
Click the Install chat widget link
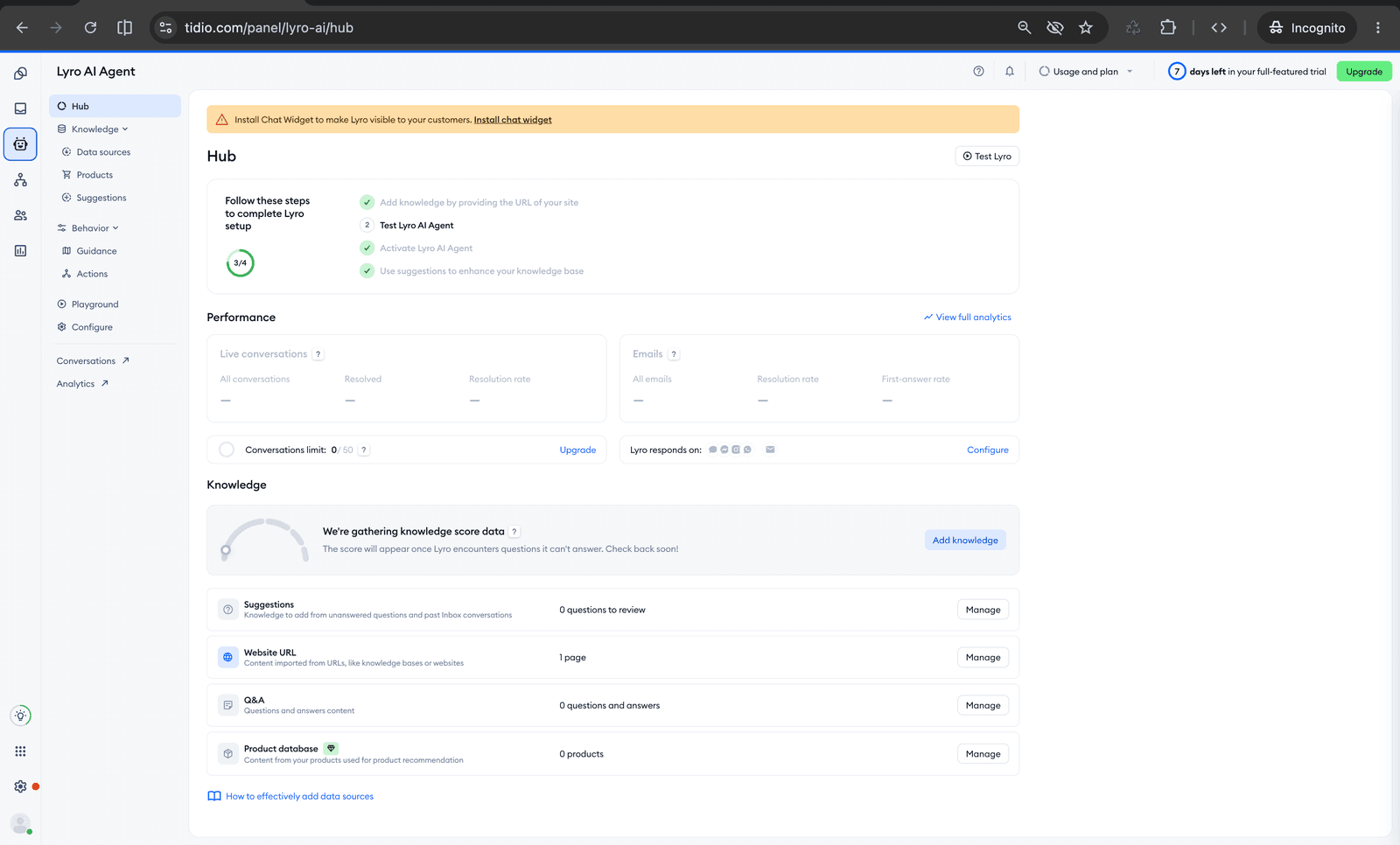click(x=513, y=120)
